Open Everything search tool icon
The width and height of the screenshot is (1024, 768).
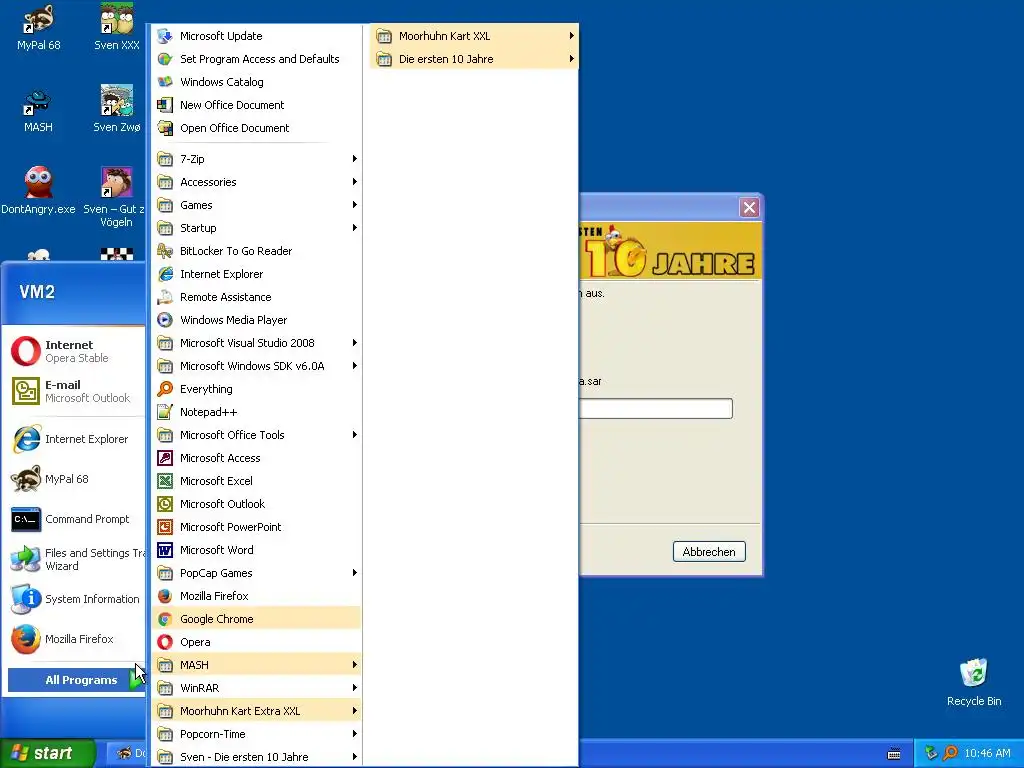pos(165,389)
